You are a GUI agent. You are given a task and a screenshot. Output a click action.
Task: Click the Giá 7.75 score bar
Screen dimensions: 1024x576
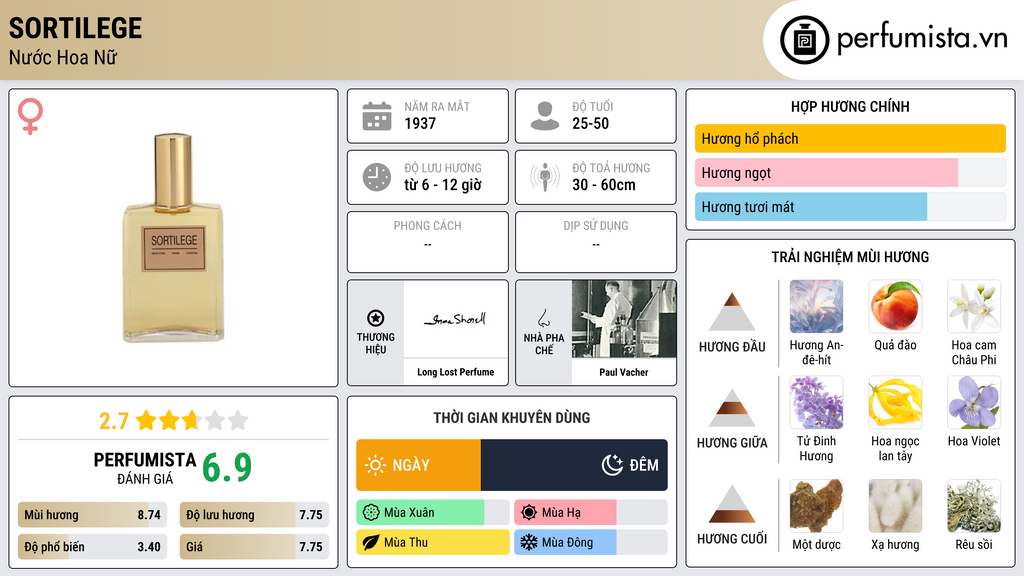254,547
